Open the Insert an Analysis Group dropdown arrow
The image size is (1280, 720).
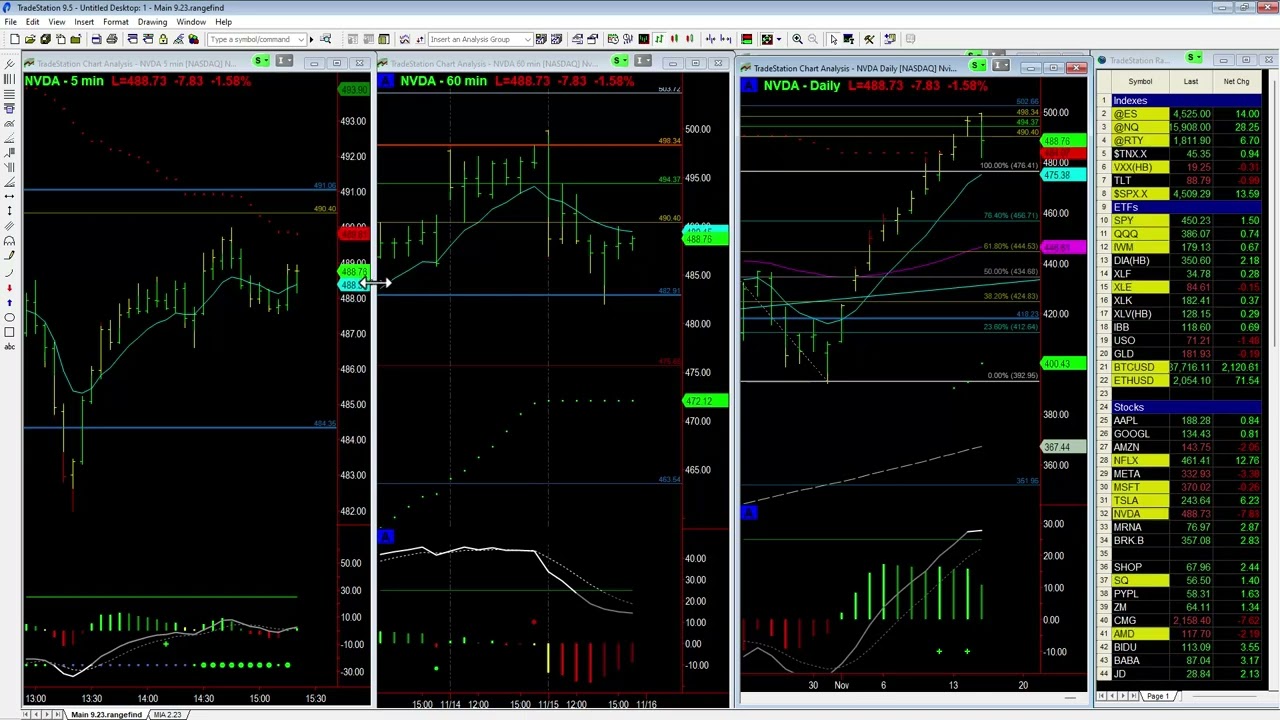[x=528, y=39]
